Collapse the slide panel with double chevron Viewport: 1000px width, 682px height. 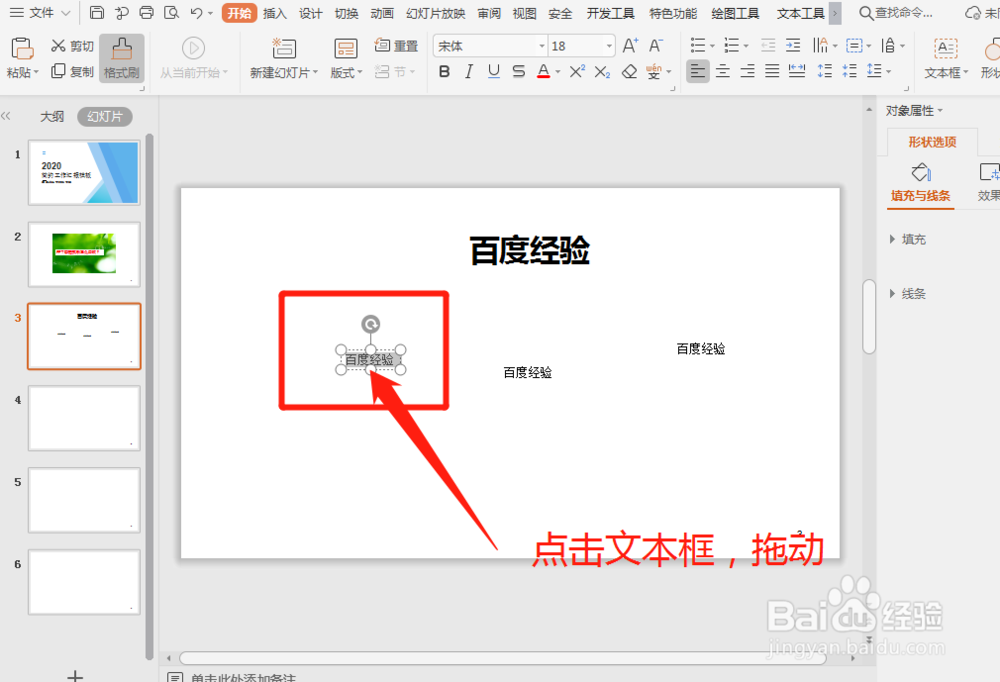(x=6, y=115)
